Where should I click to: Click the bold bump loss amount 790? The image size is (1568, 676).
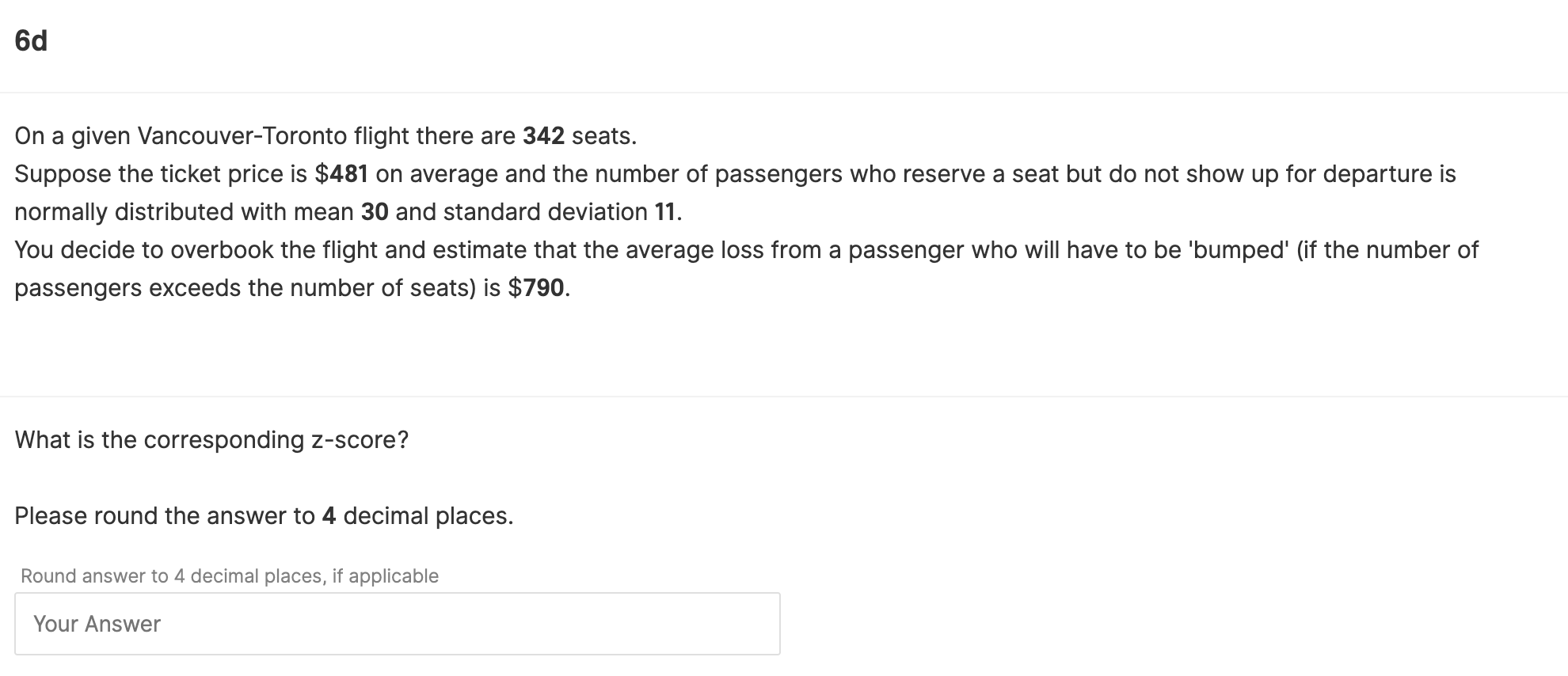coord(543,288)
